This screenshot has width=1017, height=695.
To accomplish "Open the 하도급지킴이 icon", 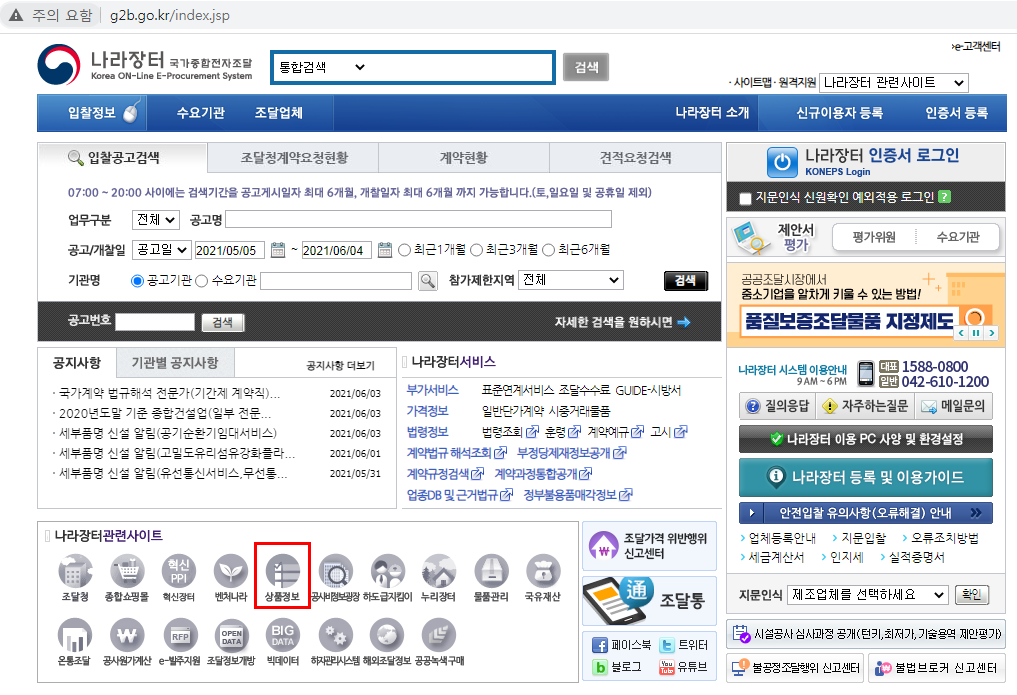I will click(x=387, y=572).
